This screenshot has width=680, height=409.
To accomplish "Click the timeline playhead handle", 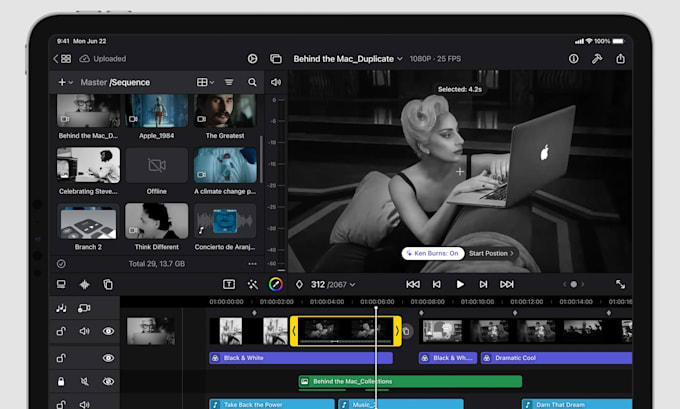I will pyautogui.click(x=376, y=308).
